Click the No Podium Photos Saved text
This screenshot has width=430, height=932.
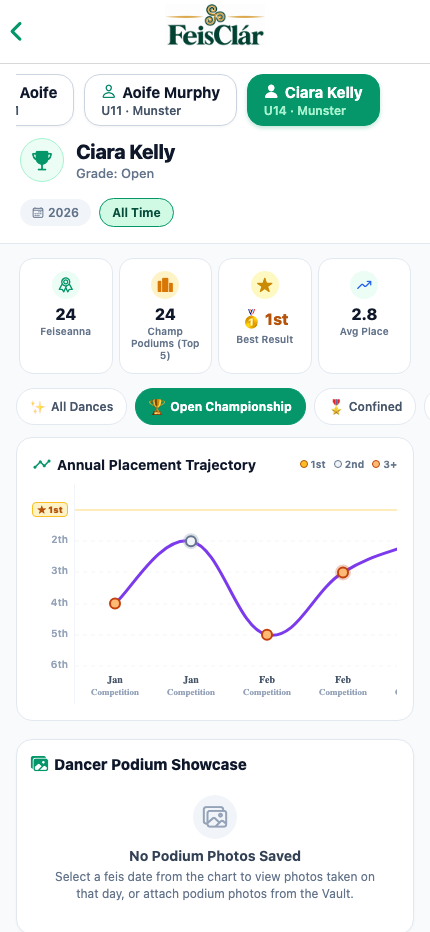pos(215,856)
